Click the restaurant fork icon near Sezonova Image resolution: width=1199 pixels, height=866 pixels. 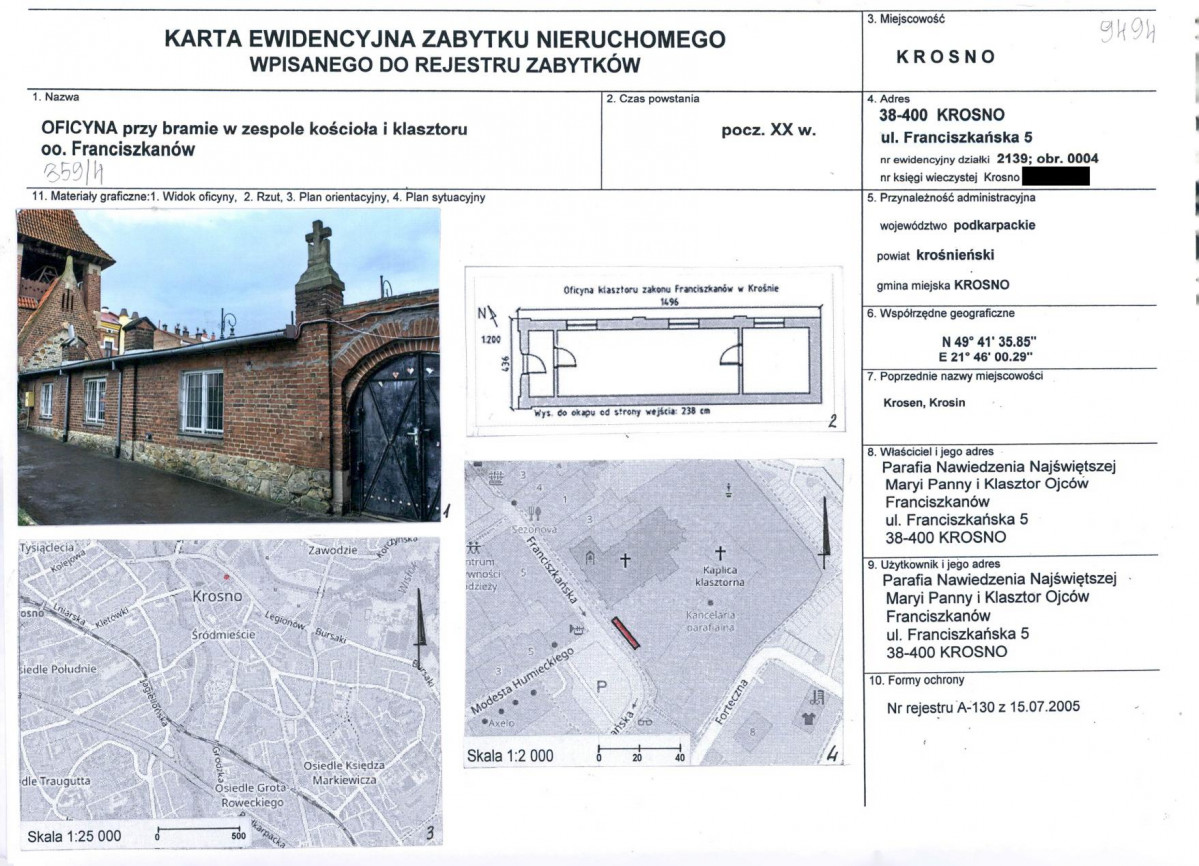tap(534, 514)
